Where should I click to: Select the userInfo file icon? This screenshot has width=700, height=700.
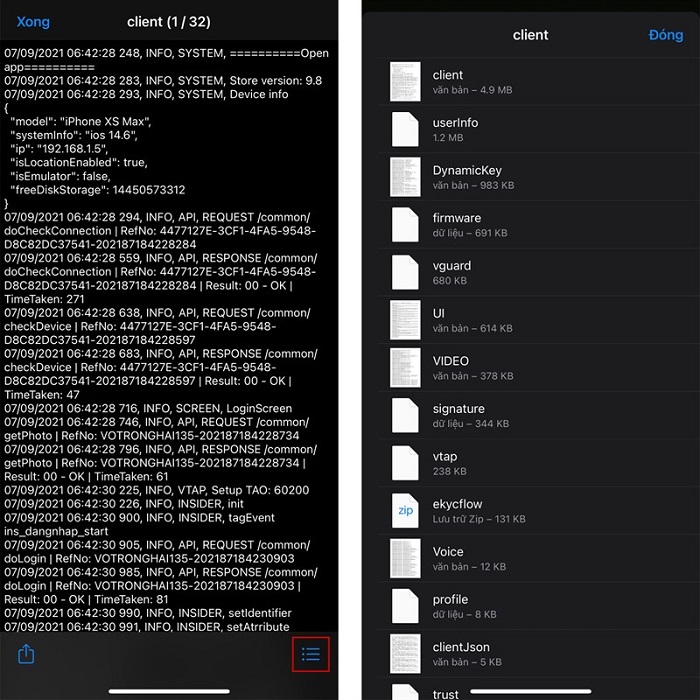tap(405, 130)
